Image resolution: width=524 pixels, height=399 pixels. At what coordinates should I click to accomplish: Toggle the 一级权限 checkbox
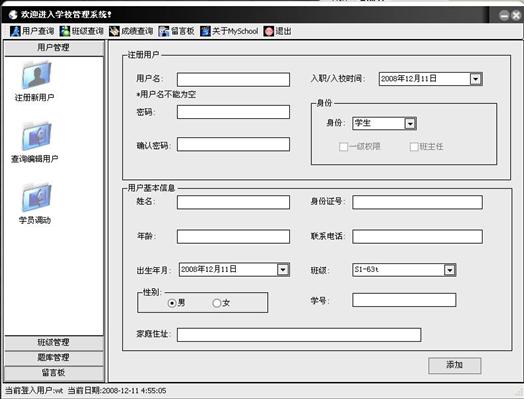point(343,147)
